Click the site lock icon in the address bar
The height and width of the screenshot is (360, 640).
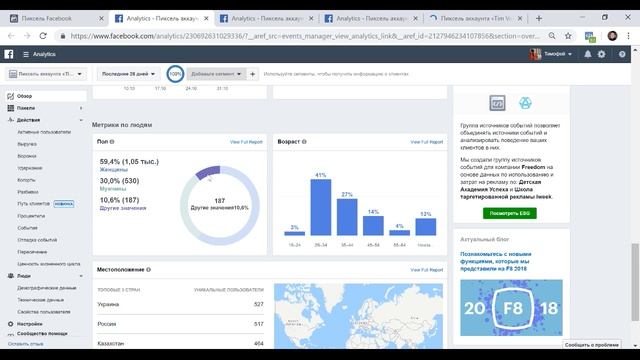(x=62, y=36)
